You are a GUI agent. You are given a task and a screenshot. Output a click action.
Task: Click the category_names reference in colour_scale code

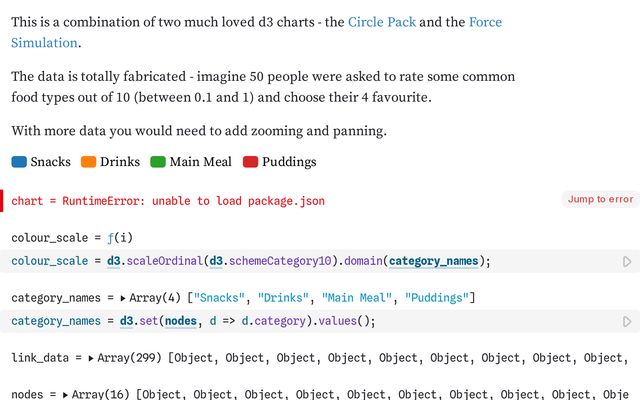coord(433,262)
